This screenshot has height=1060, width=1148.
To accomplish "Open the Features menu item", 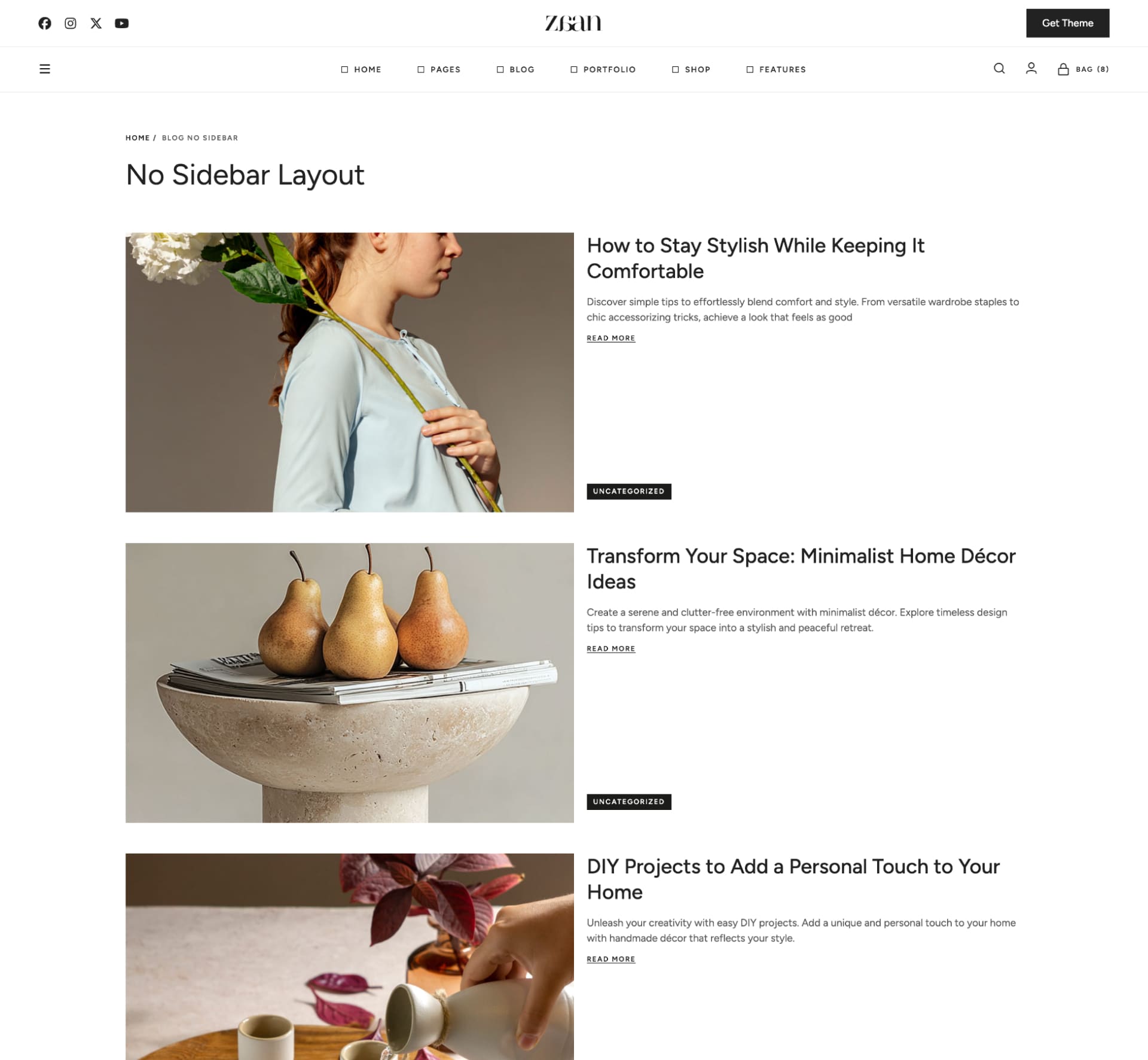I will tap(776, 69).
